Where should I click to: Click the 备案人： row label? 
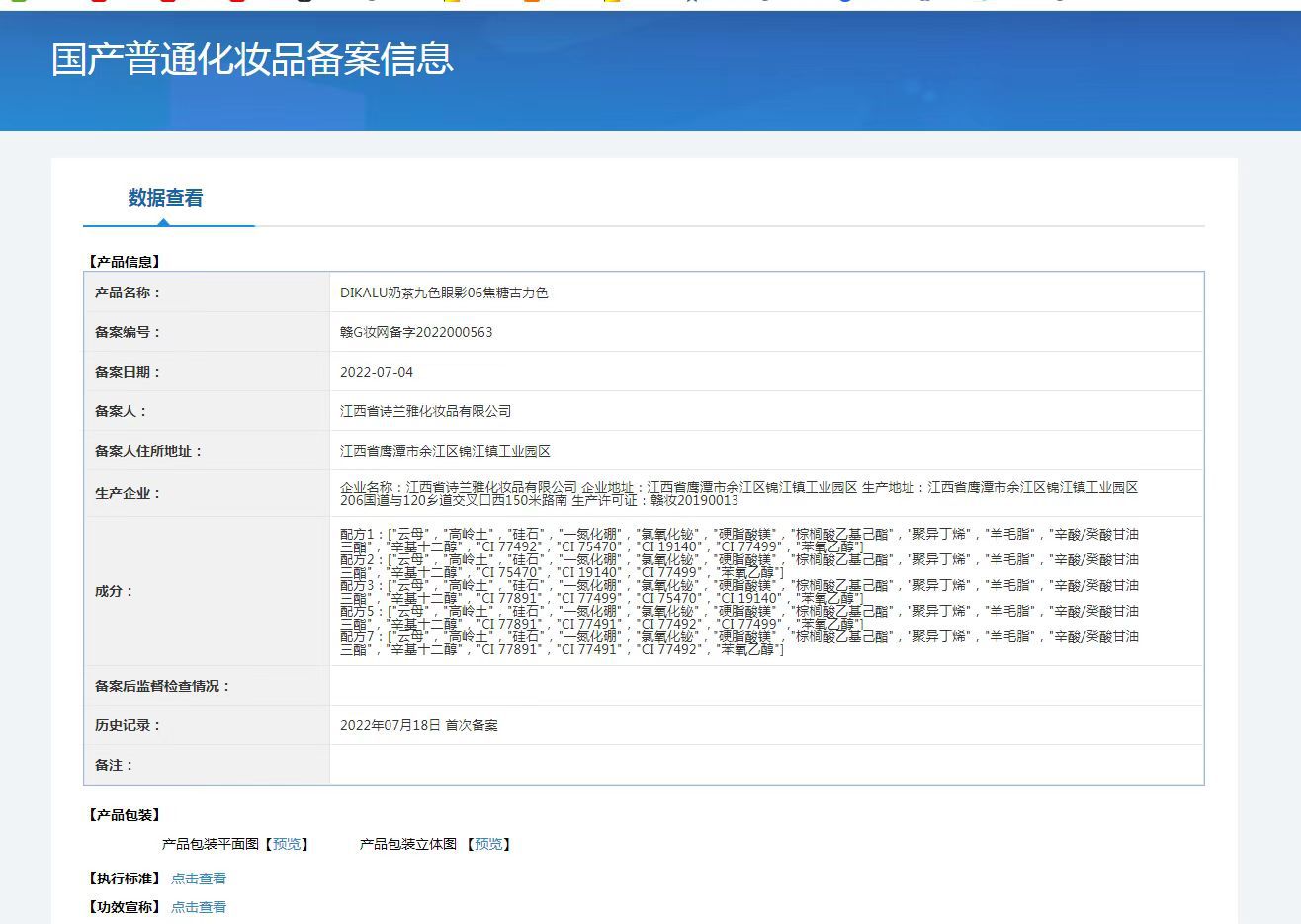121,411
